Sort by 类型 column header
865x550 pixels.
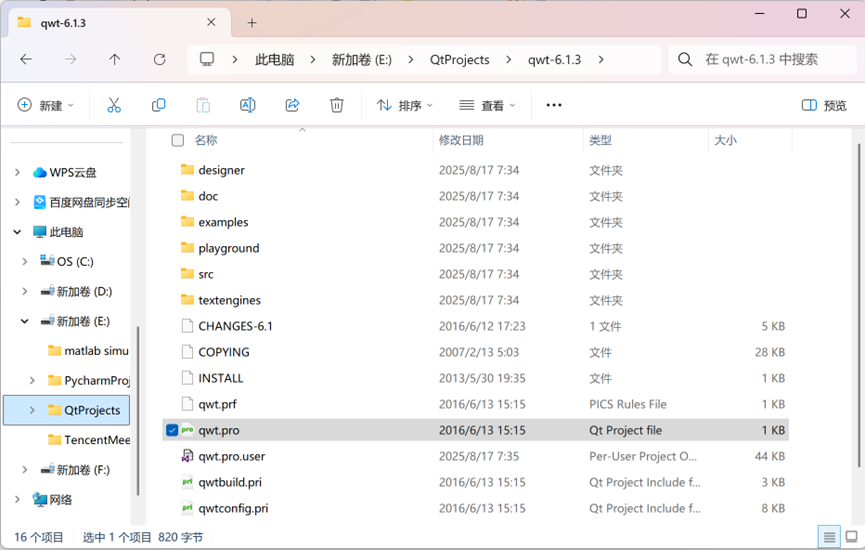600,140
